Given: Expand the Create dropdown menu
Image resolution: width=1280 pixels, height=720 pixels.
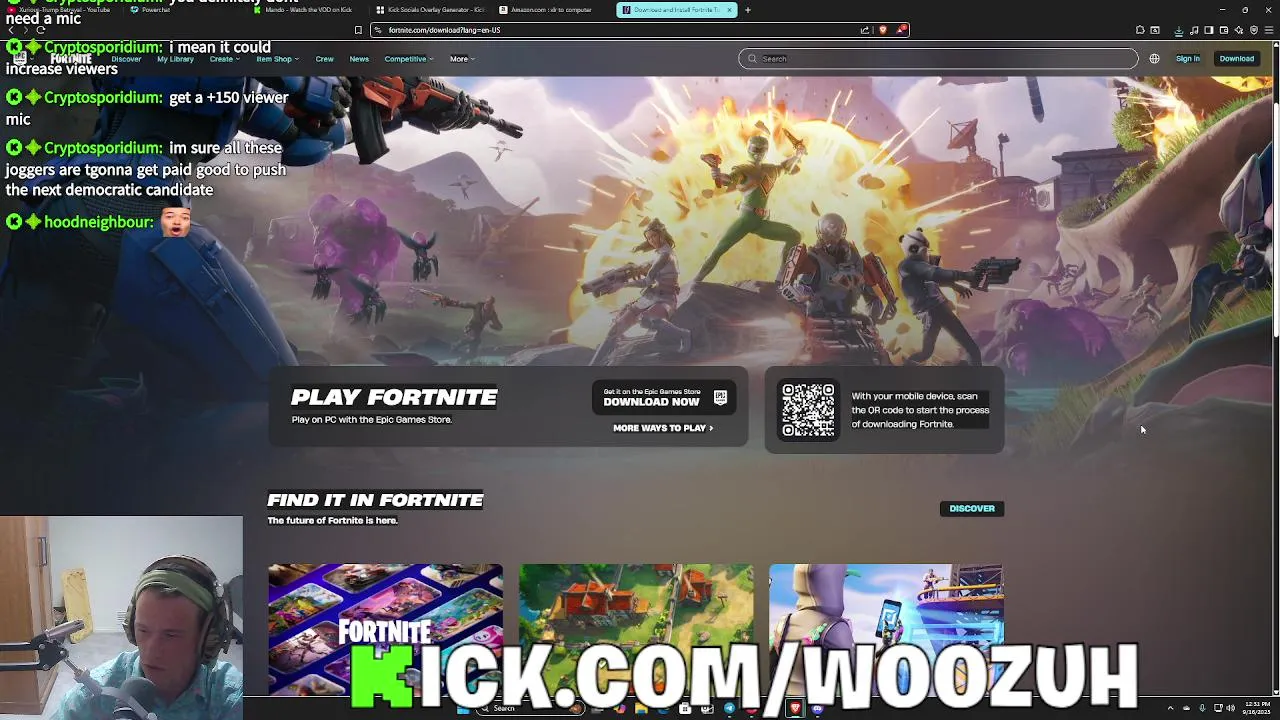Looking at the screenshot, I should tap(224, 59).
